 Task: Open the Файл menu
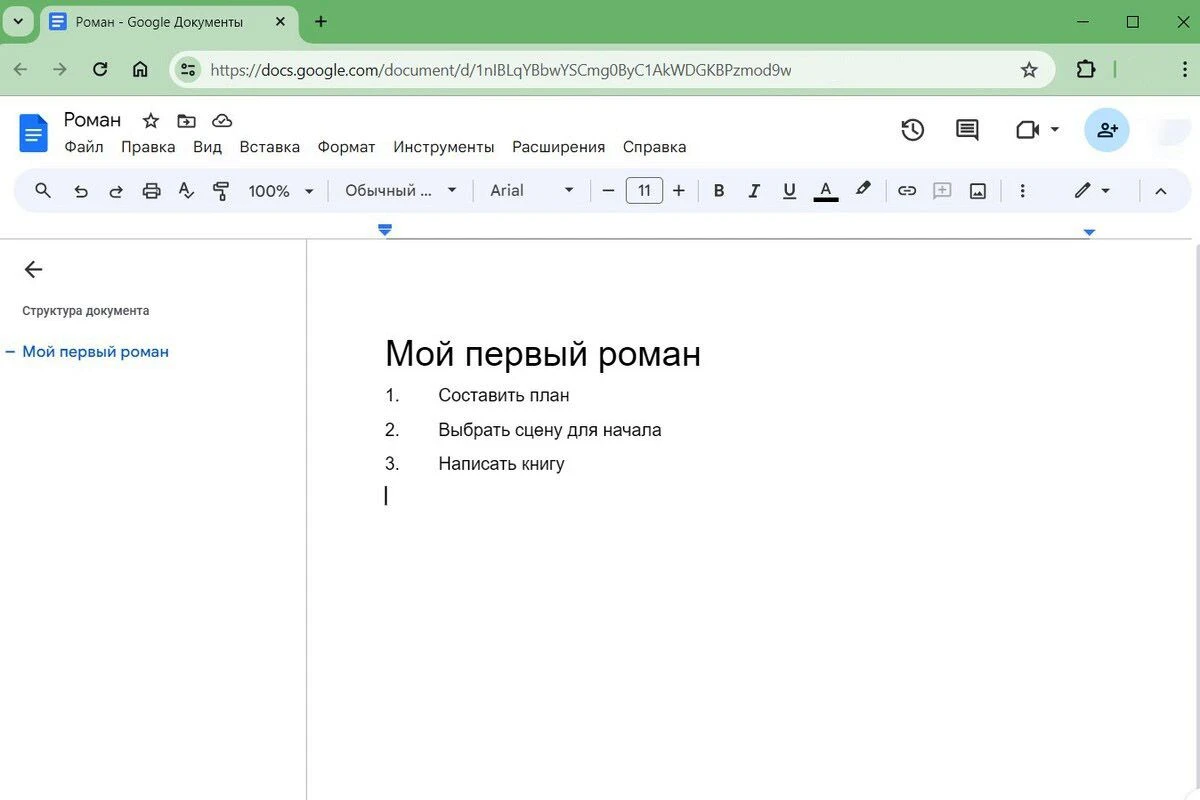84,147
